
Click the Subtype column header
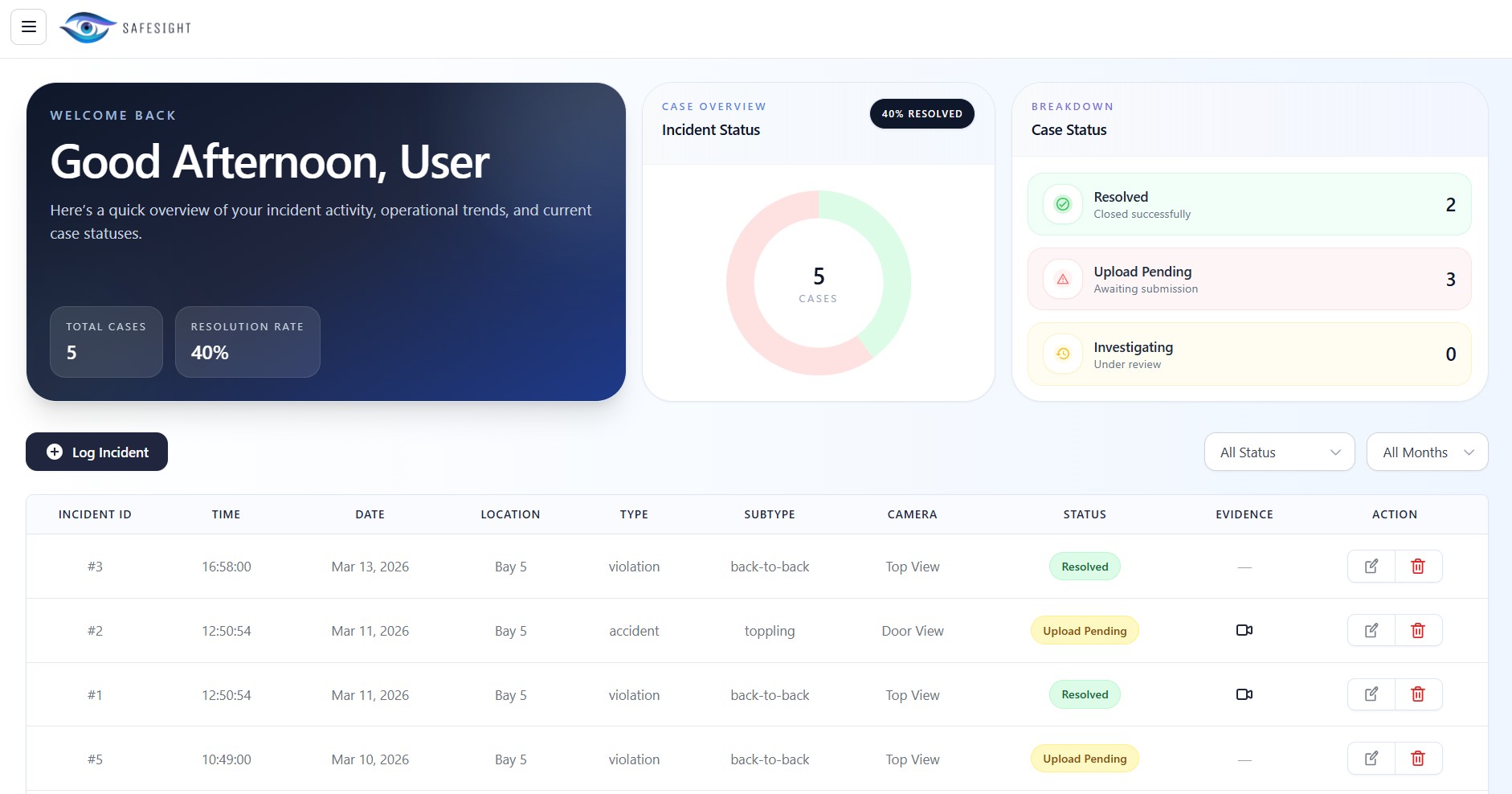(770, 514)
